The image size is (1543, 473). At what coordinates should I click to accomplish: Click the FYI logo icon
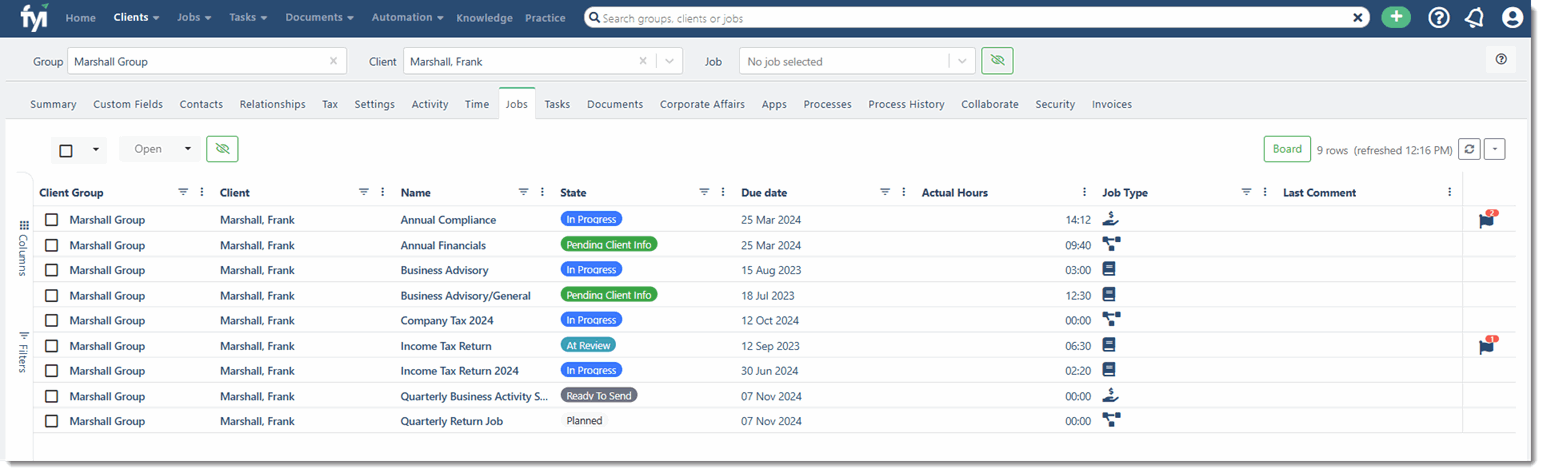34,17
